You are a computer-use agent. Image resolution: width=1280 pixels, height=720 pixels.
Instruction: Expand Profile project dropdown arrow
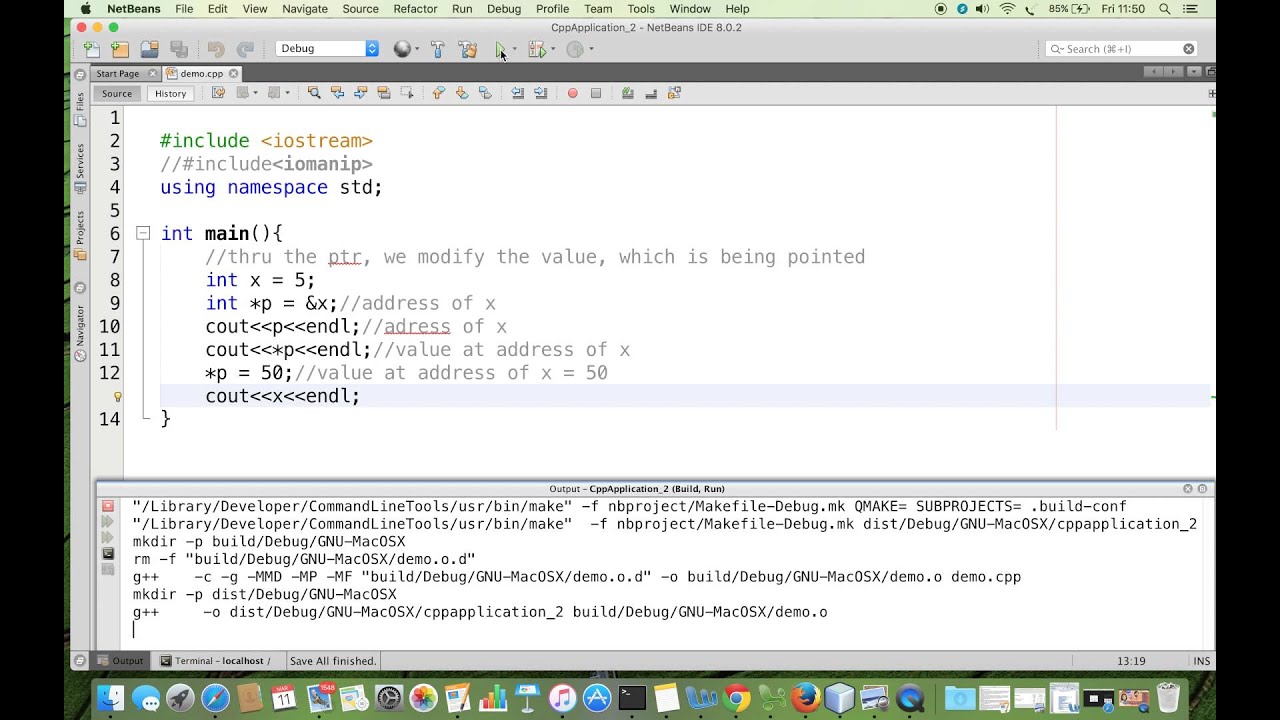591,49
